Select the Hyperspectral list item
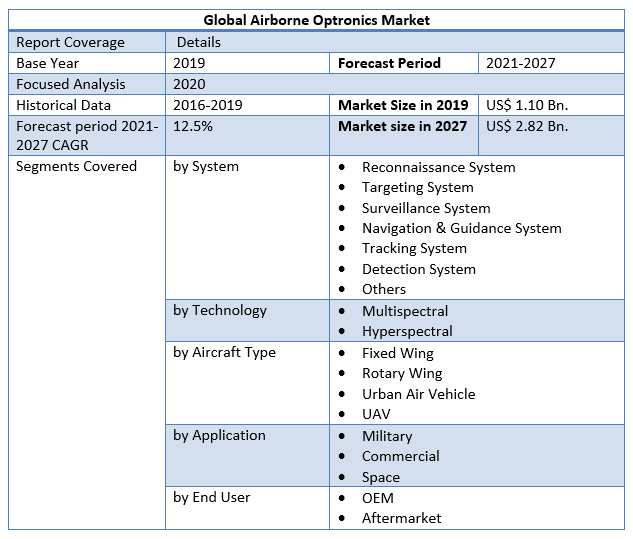Image resolution: width=633 pixels, height=539 pixels. (x=407, y=331)
